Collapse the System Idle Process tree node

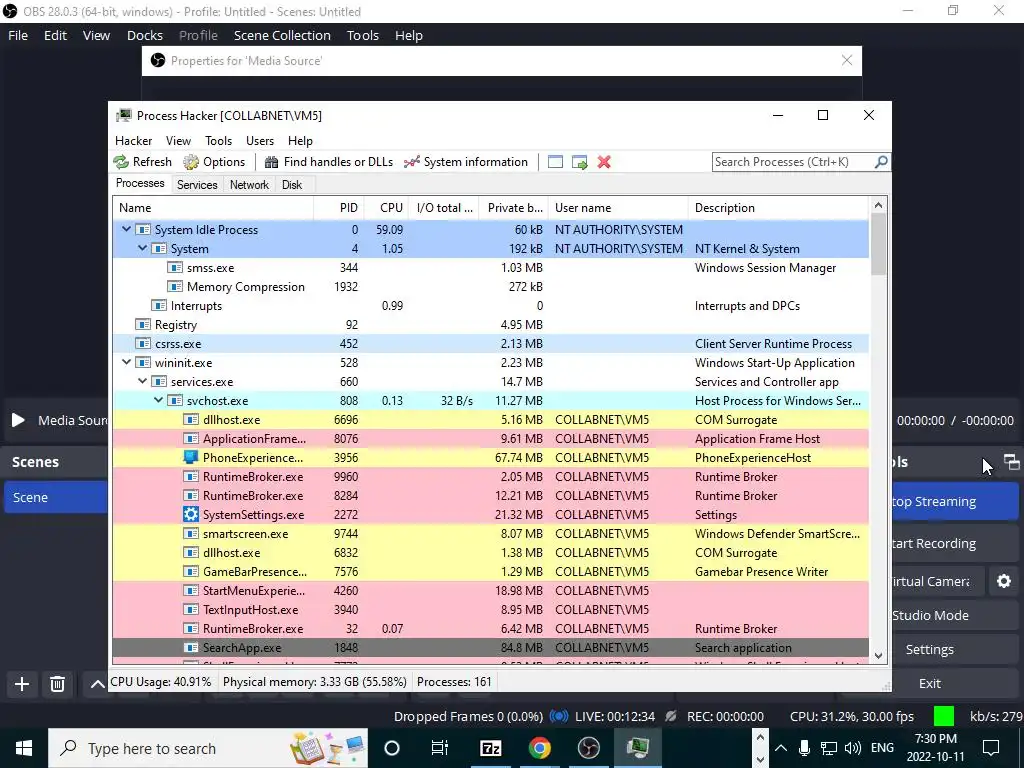coord(126,229)
